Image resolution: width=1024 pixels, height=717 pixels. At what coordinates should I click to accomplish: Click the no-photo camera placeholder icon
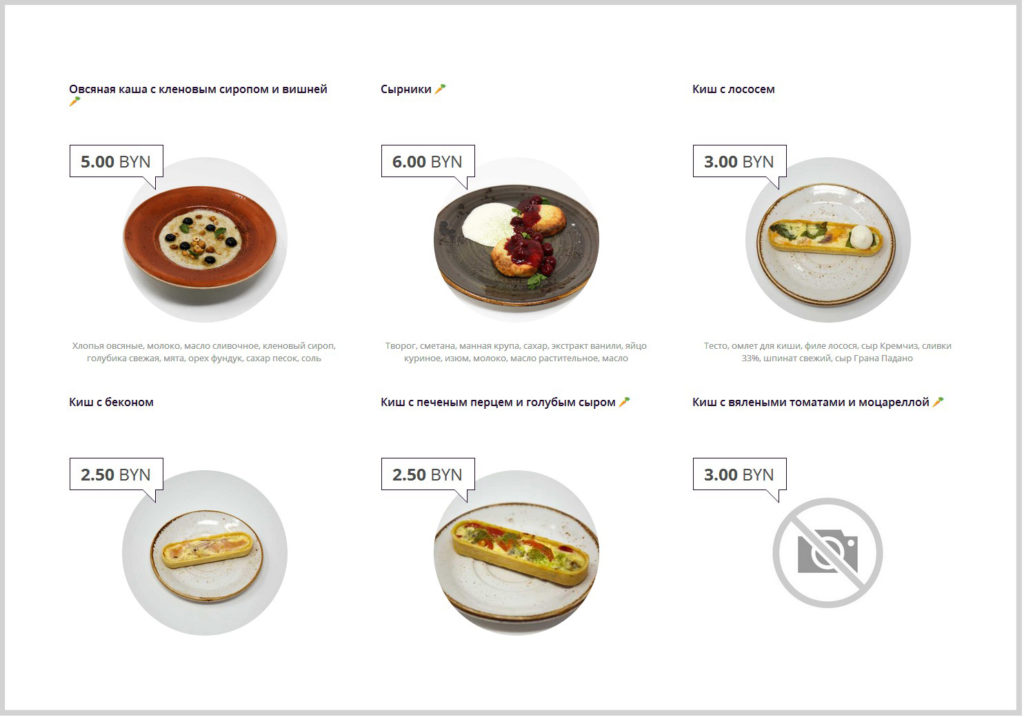pos(827,552)
